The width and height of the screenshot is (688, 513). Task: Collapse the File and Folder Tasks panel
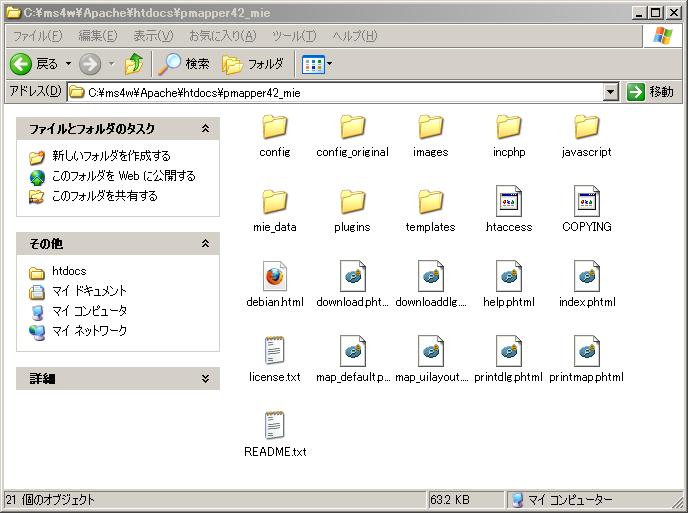click(x=205, y=129)
